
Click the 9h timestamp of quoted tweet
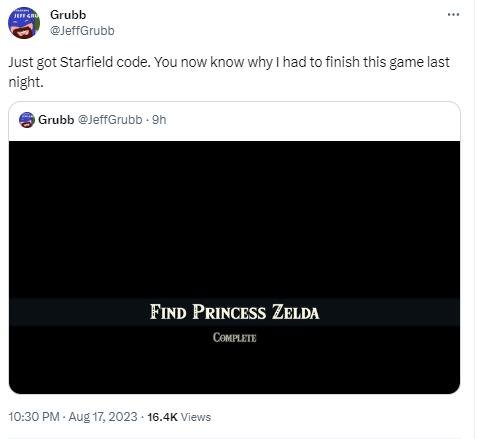pyautogui.click(x=159, y=120)
